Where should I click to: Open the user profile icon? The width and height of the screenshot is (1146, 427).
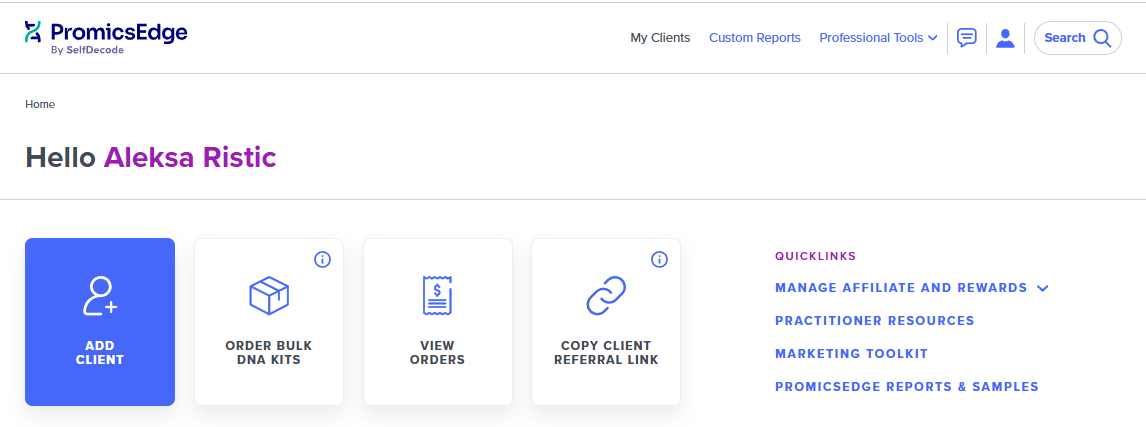1006,38
